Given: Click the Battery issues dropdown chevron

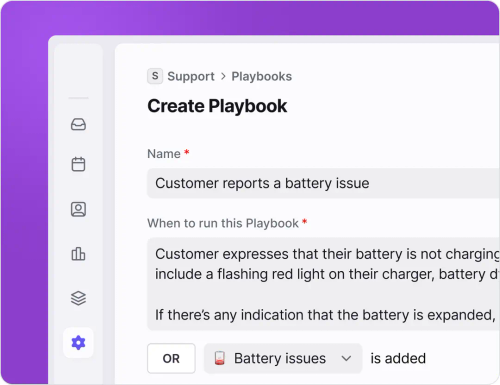Looking at the screenshot, I should coord(346,359).
